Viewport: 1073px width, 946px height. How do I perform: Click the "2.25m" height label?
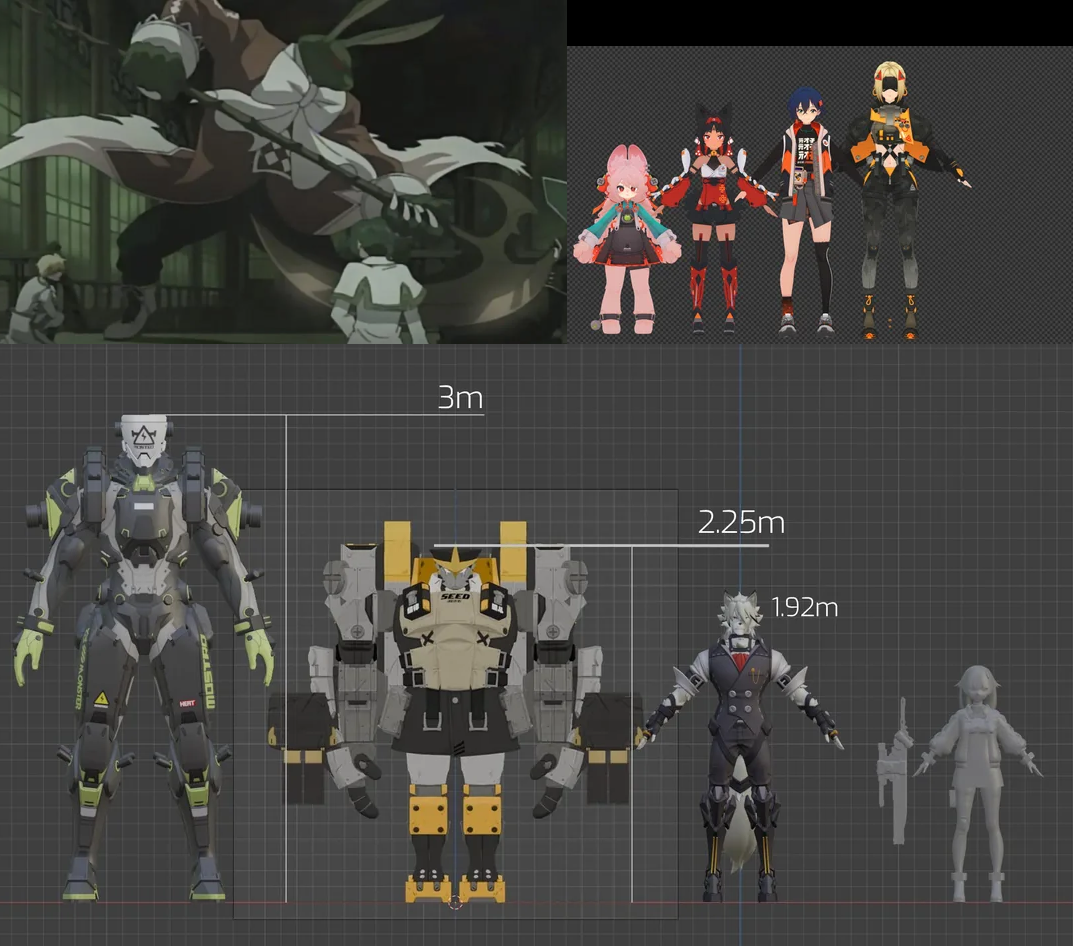[741, 523]
